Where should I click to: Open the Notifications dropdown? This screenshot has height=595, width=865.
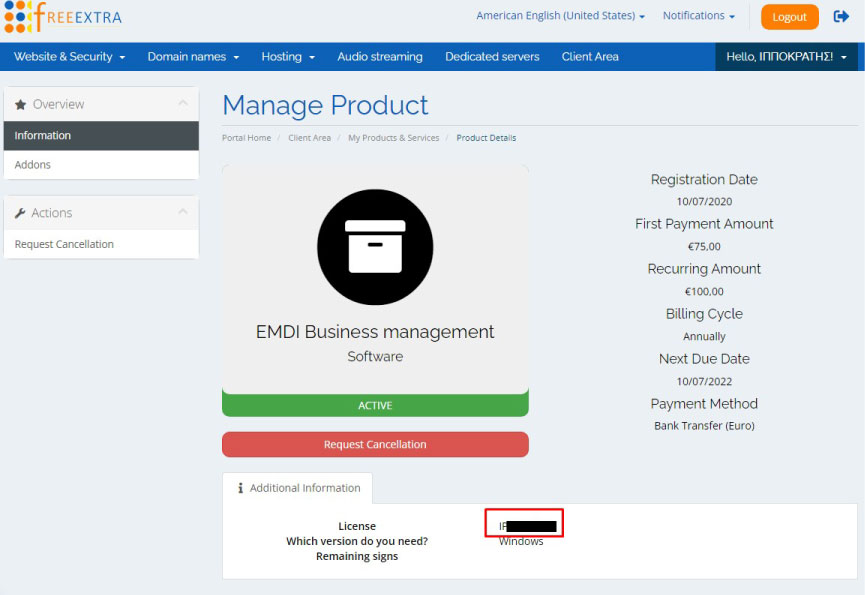[x=698, y=16]
